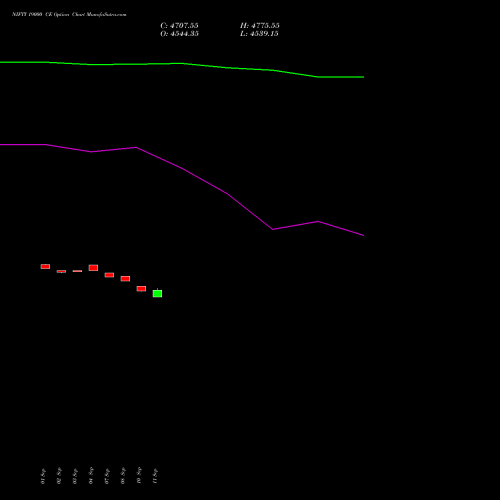Click the close value C: 4707.55

point(179,26)
